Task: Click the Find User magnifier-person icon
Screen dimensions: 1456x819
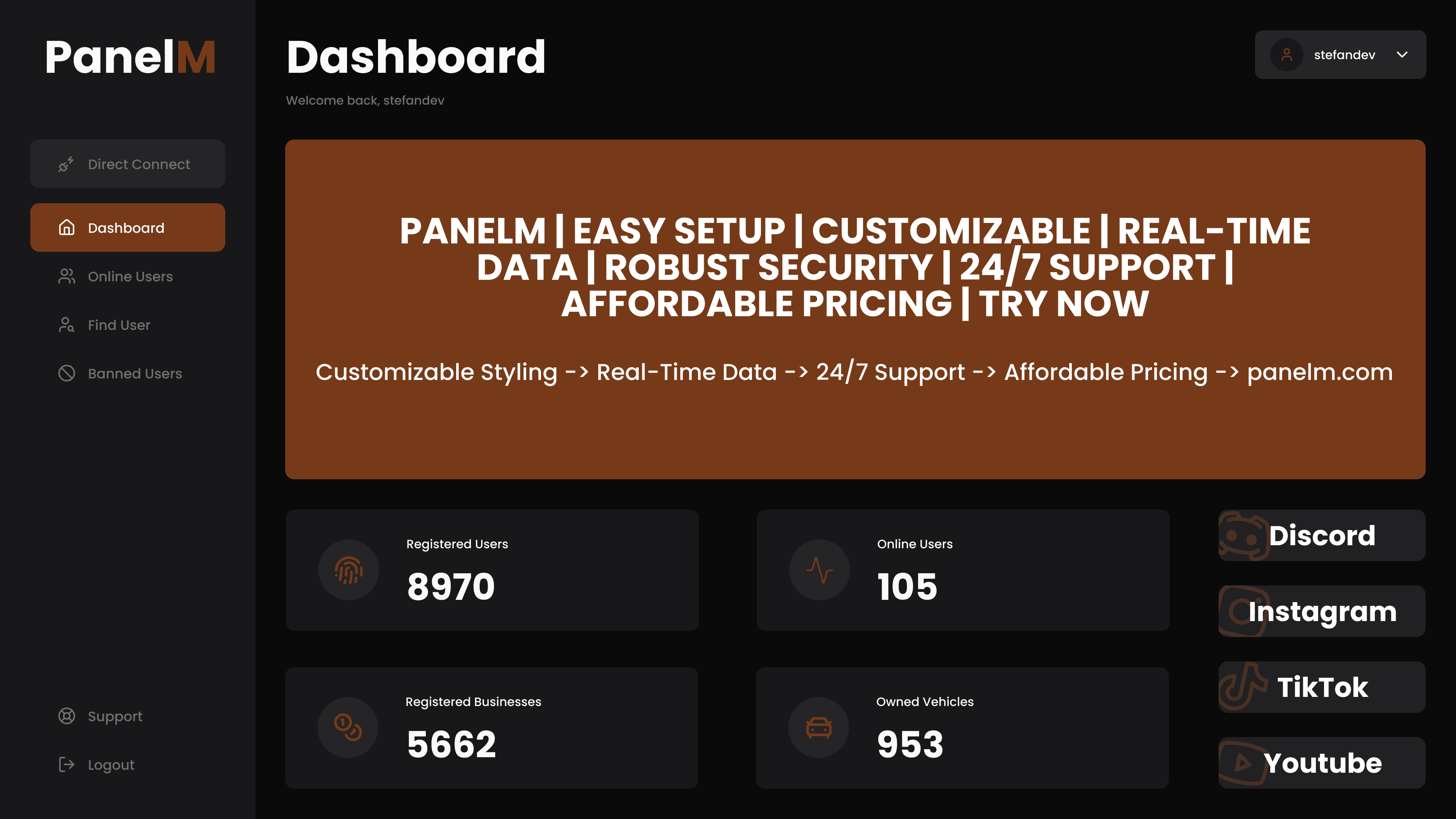Action: pyautogui.click(x=67, y=325)
